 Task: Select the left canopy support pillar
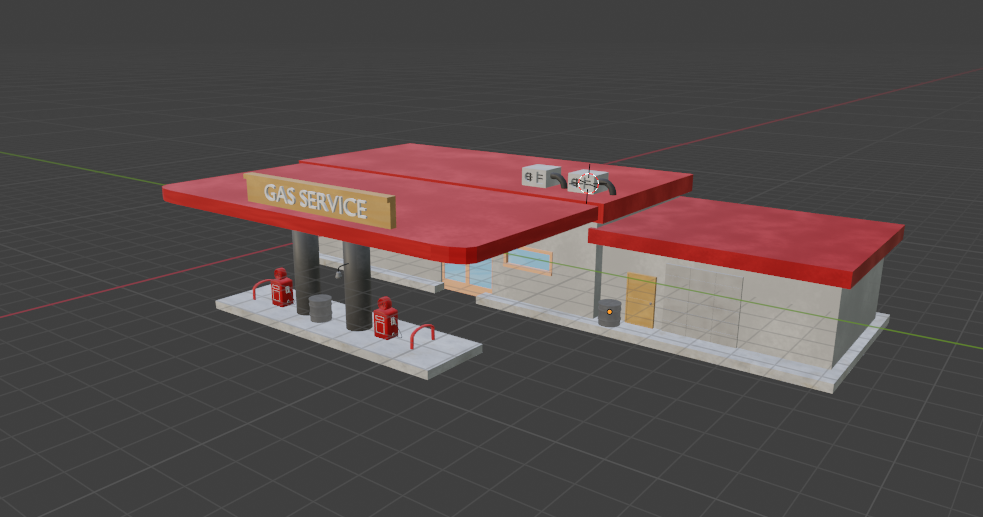click(x=305, y=271)
